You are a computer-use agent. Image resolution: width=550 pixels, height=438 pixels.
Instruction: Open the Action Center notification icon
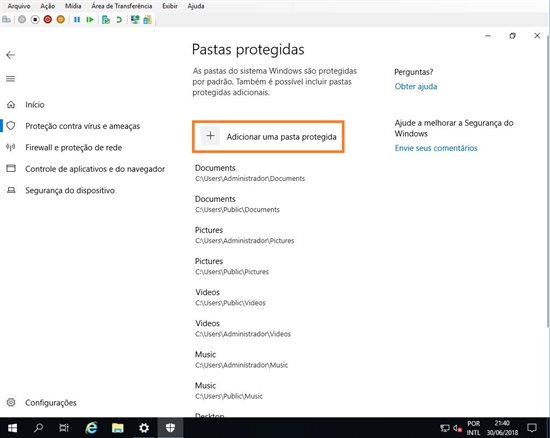click(x=532, y=428)
